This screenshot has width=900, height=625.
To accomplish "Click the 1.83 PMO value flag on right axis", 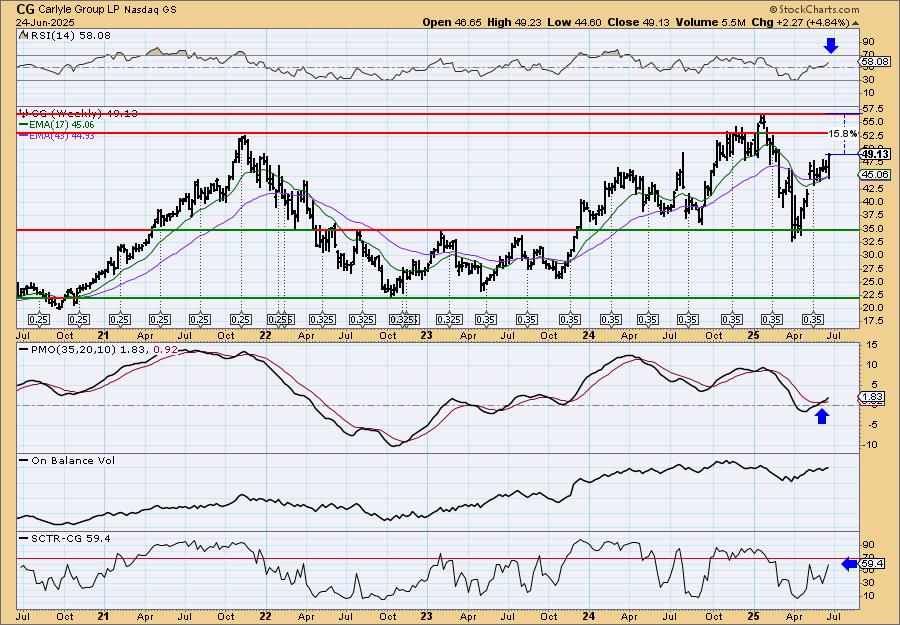I will [871, 397].
